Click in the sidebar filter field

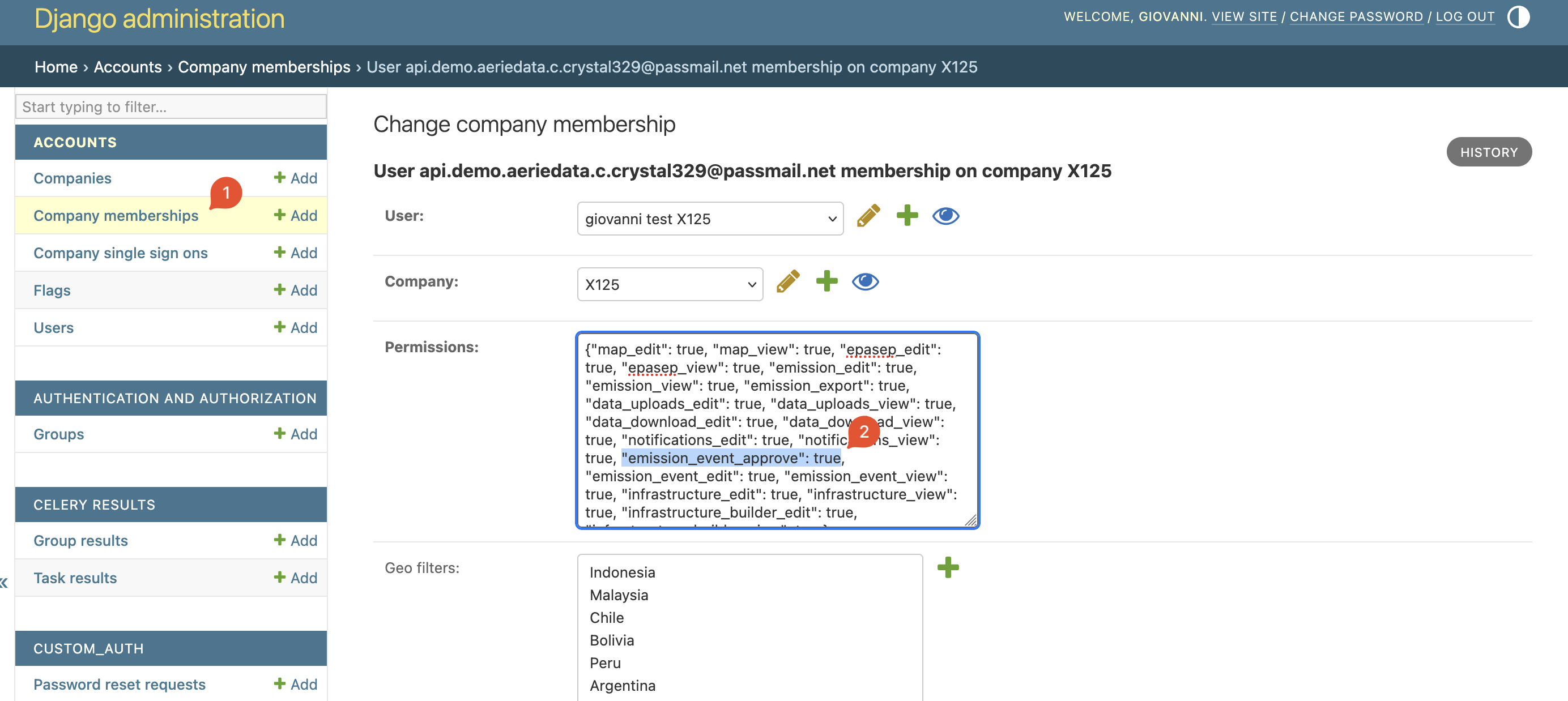click(171, 107)
